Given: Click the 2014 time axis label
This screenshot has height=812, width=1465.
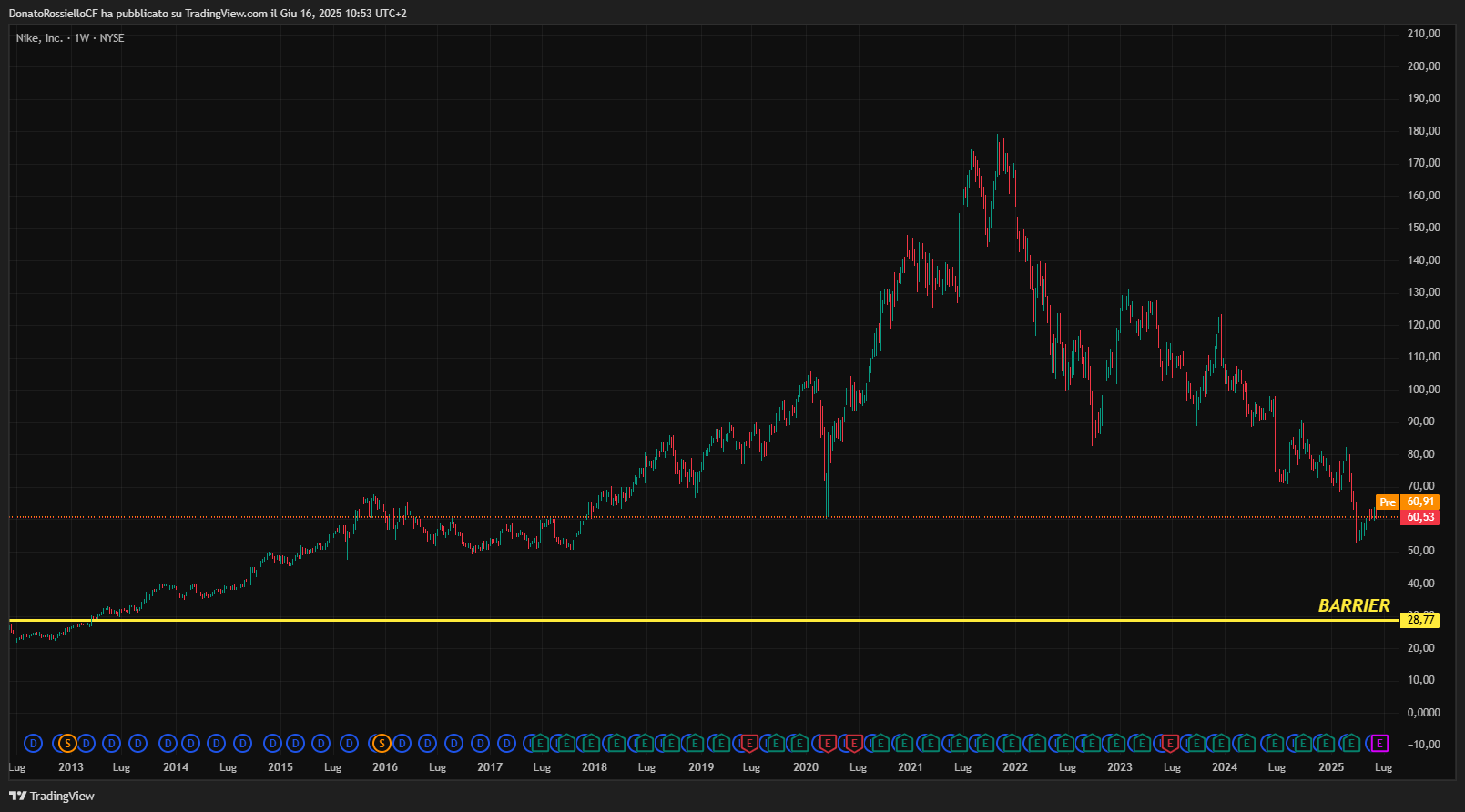Looking at the screenshot, I should [x=176, y=767].
